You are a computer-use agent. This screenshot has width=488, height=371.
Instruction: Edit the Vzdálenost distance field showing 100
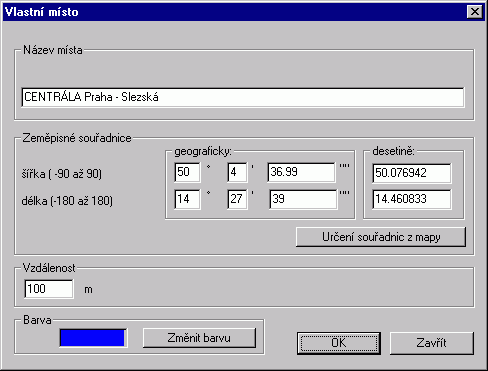click(49, 289)
